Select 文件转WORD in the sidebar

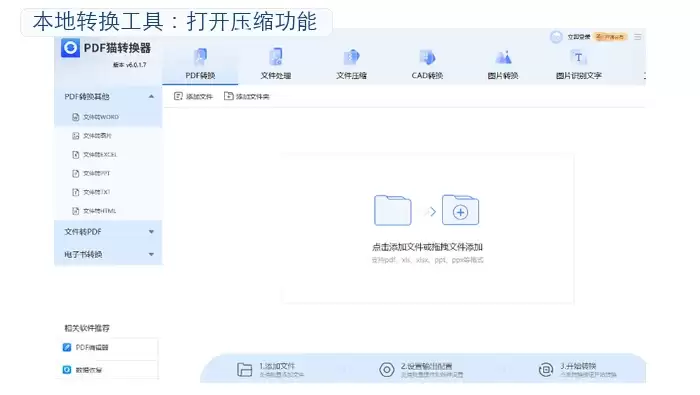tap(108, 117)
